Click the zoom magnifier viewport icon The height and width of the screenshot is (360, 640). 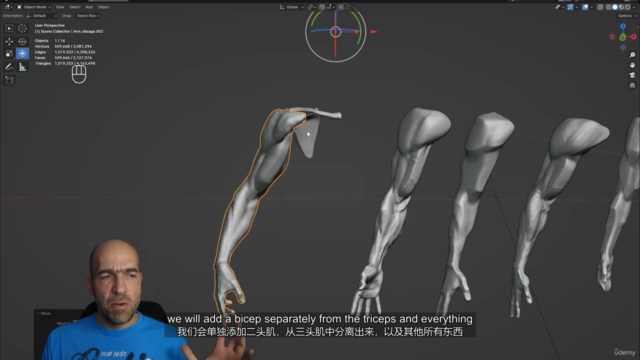[632, 55]
